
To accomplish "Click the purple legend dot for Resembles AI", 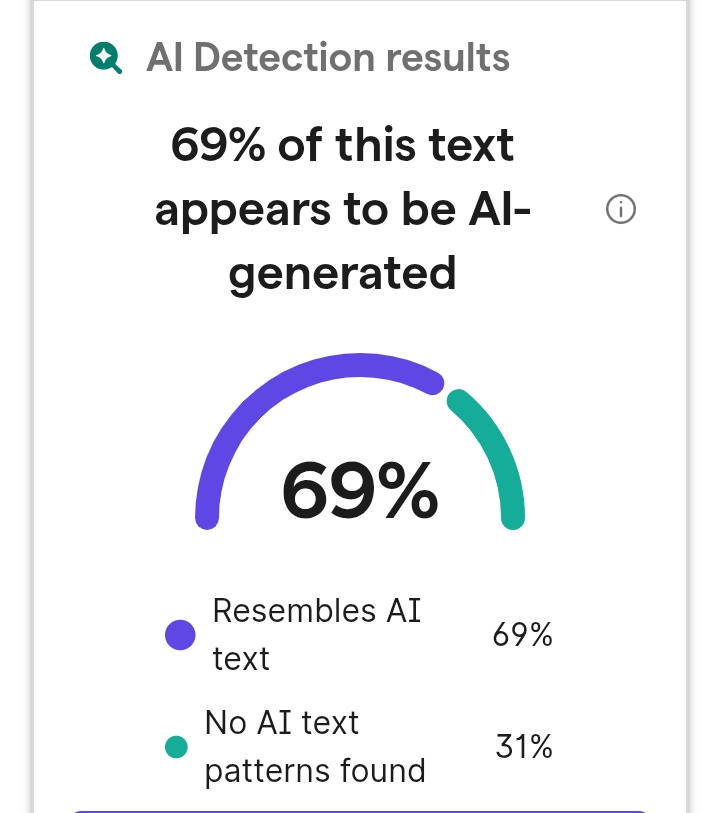I will pos(180,635).
